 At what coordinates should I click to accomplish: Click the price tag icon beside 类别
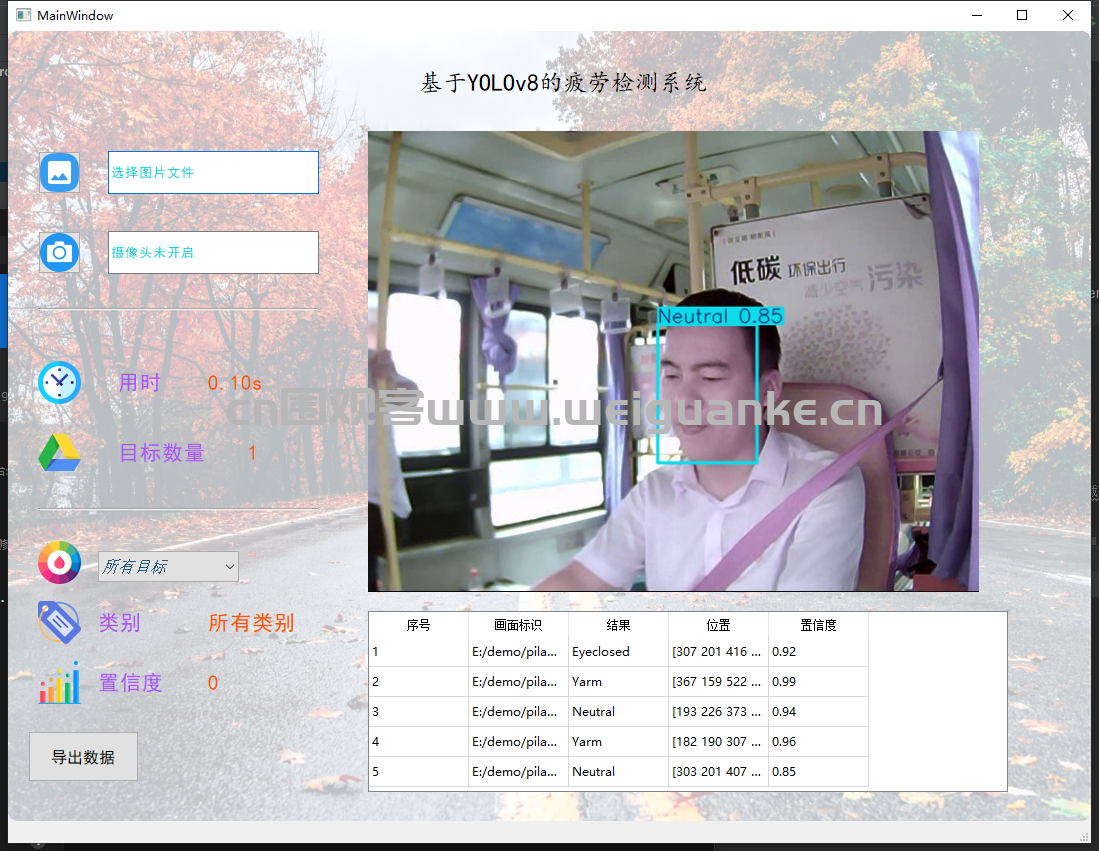59,622
